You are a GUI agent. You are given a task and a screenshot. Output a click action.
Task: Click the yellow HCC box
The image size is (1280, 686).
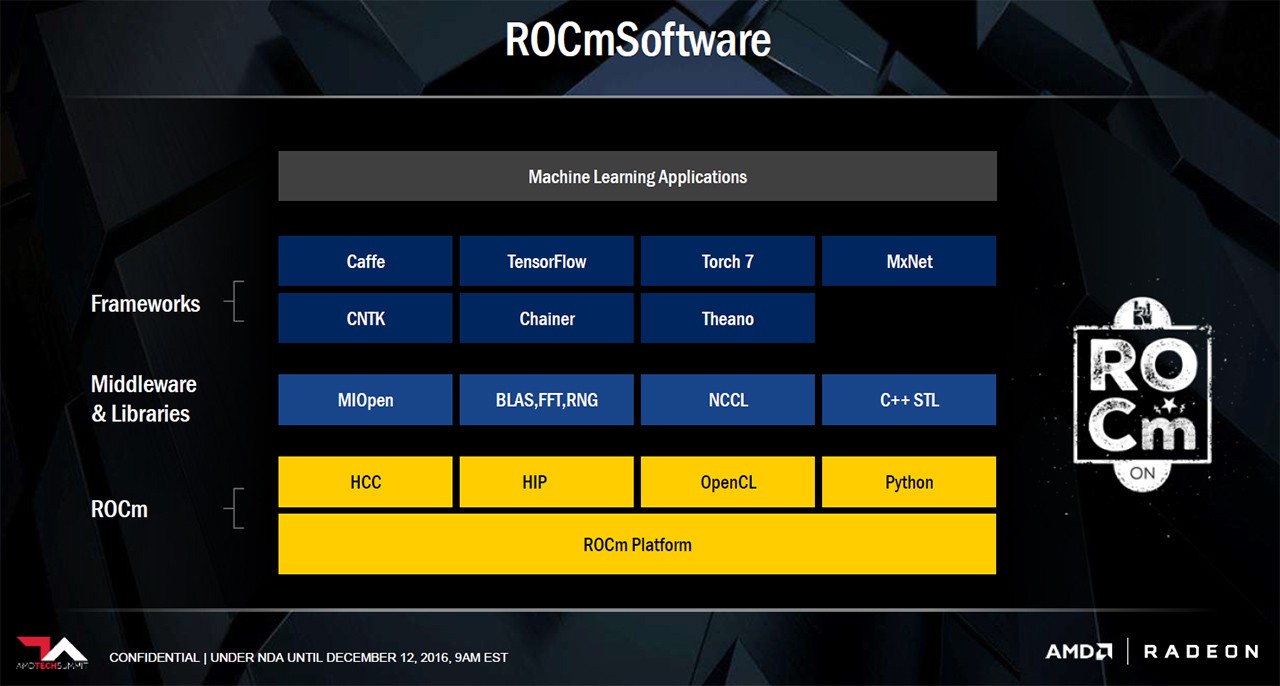pyautogui.click(x=365, y=482)
